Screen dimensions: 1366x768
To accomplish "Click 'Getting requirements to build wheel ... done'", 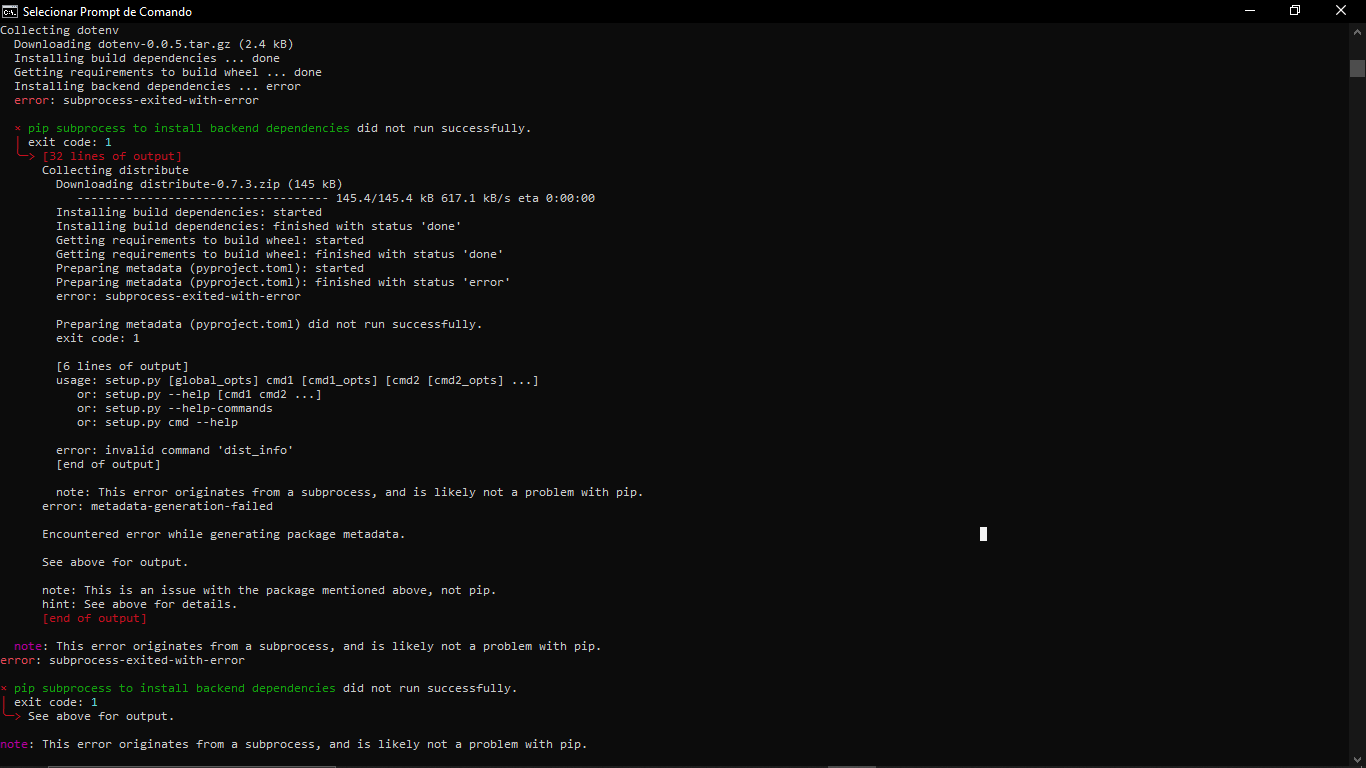I will click(168, 72).
